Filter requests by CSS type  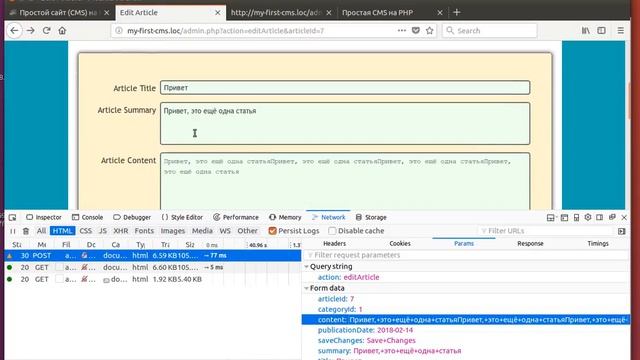click(85, 231)
